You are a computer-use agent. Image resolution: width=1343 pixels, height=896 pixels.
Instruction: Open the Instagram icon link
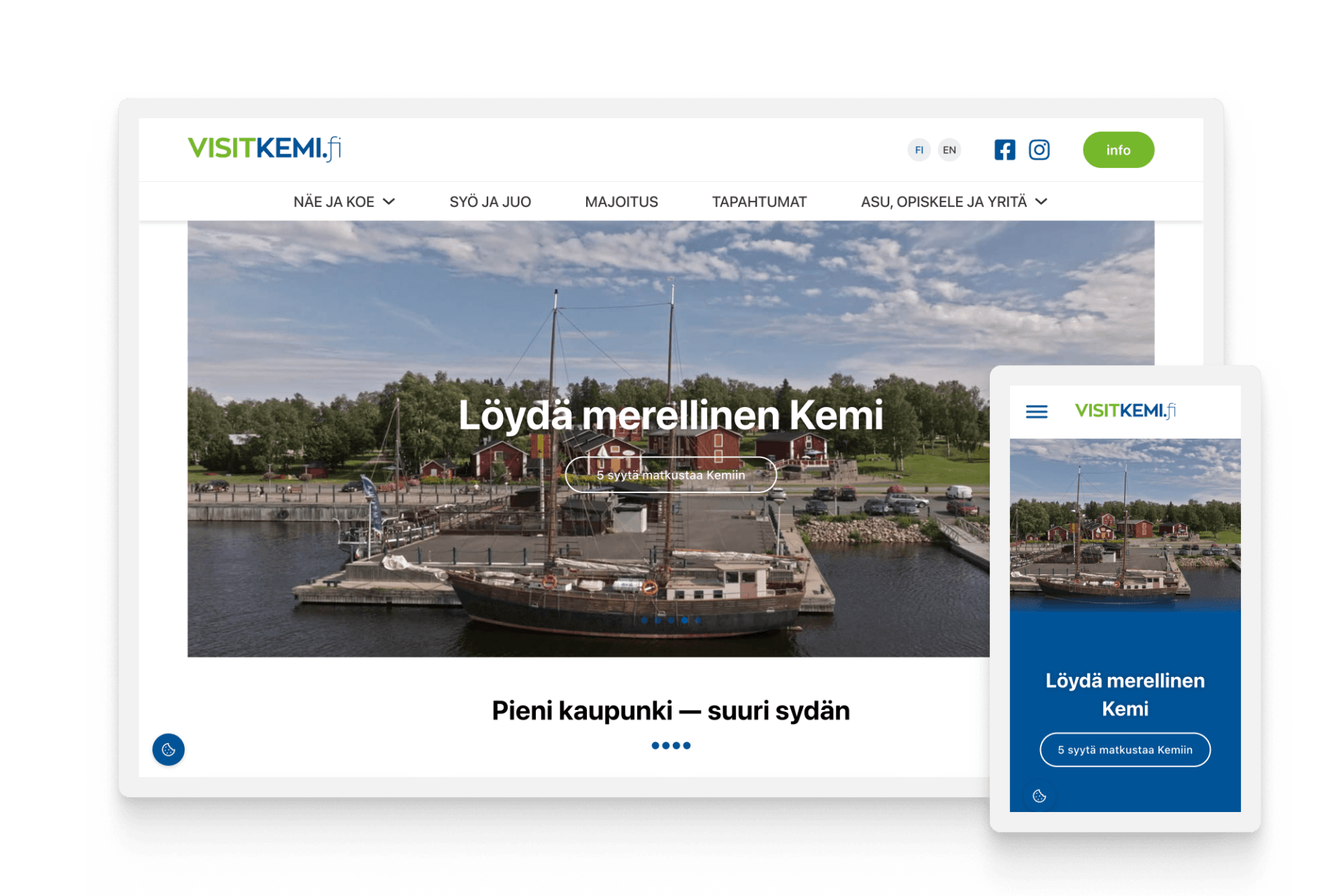[x=1039, y=150]
